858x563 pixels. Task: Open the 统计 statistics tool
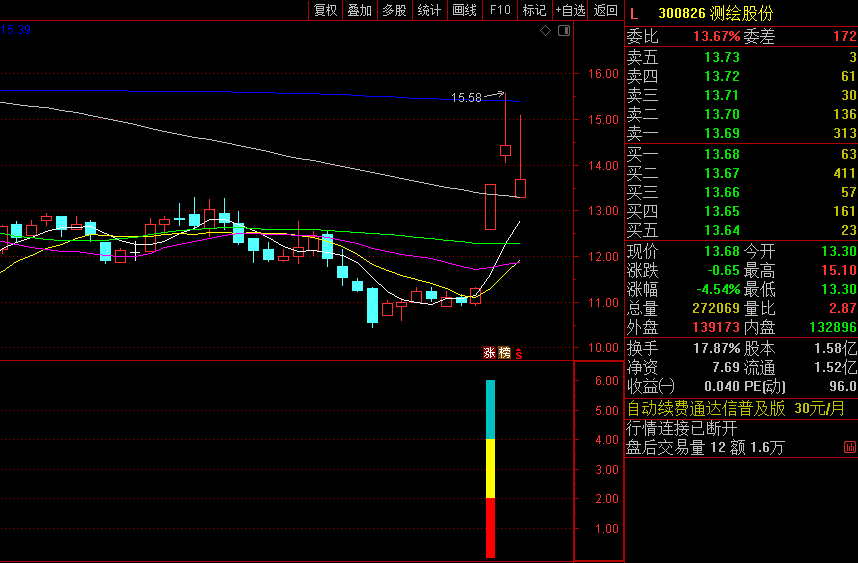tap(430, 10)
